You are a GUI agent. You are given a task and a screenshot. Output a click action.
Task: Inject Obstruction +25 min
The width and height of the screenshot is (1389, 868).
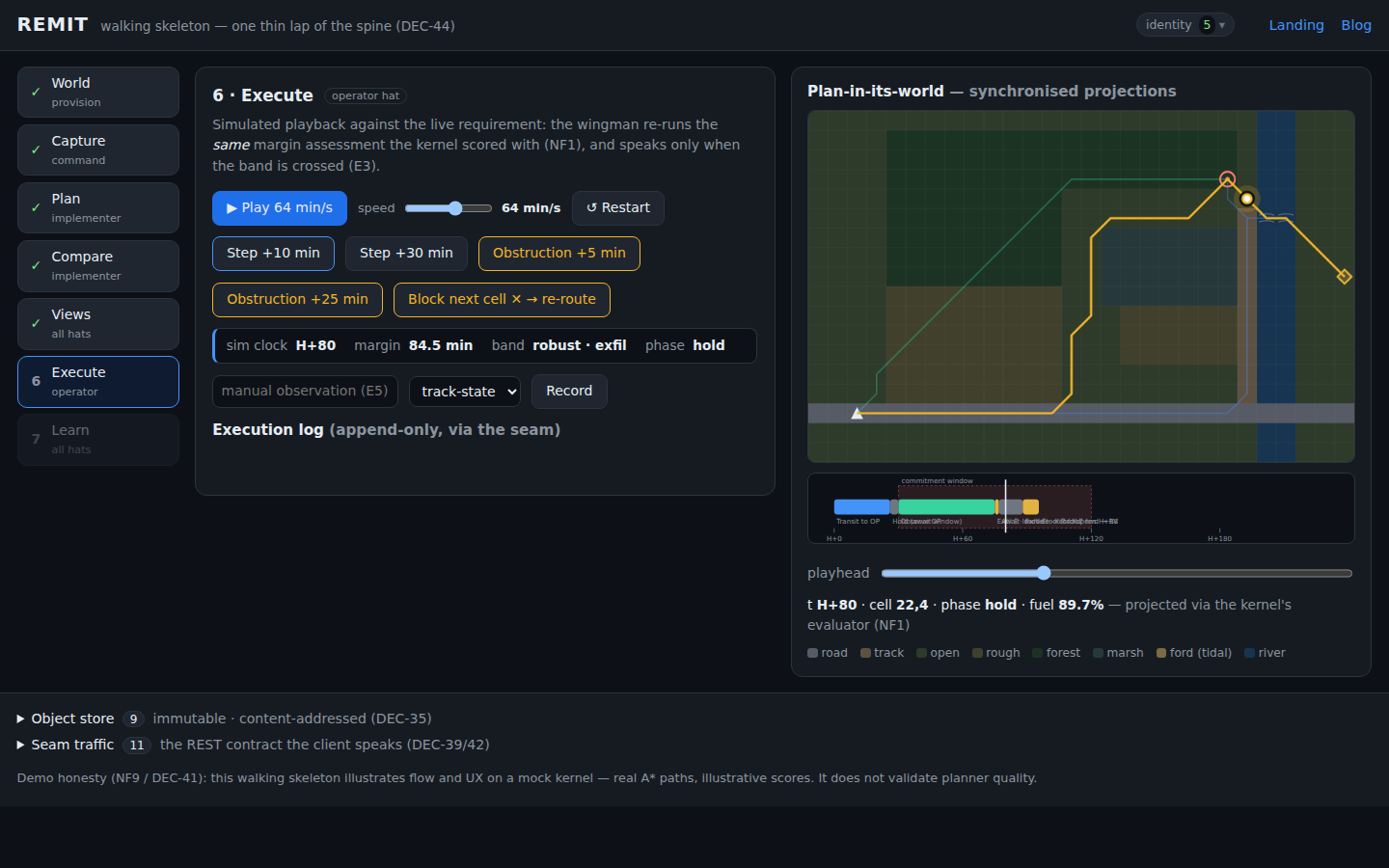[x=297, y=300]
